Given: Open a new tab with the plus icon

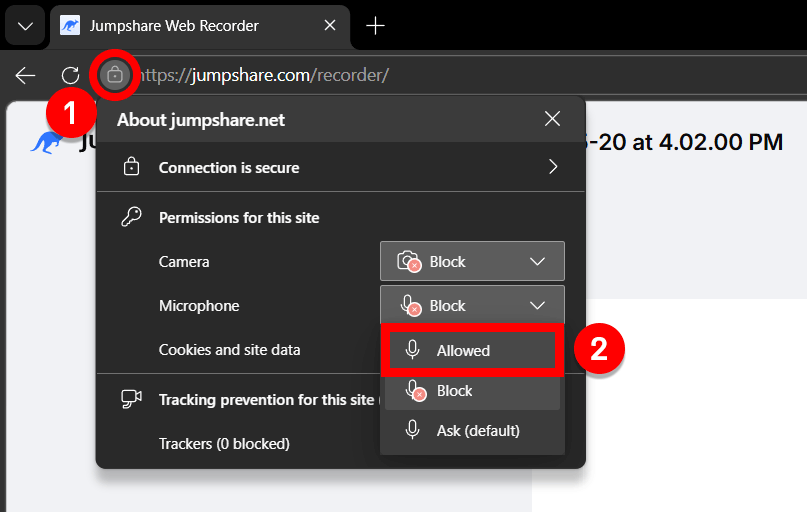Looking at the screenshot, I should 375,25.
